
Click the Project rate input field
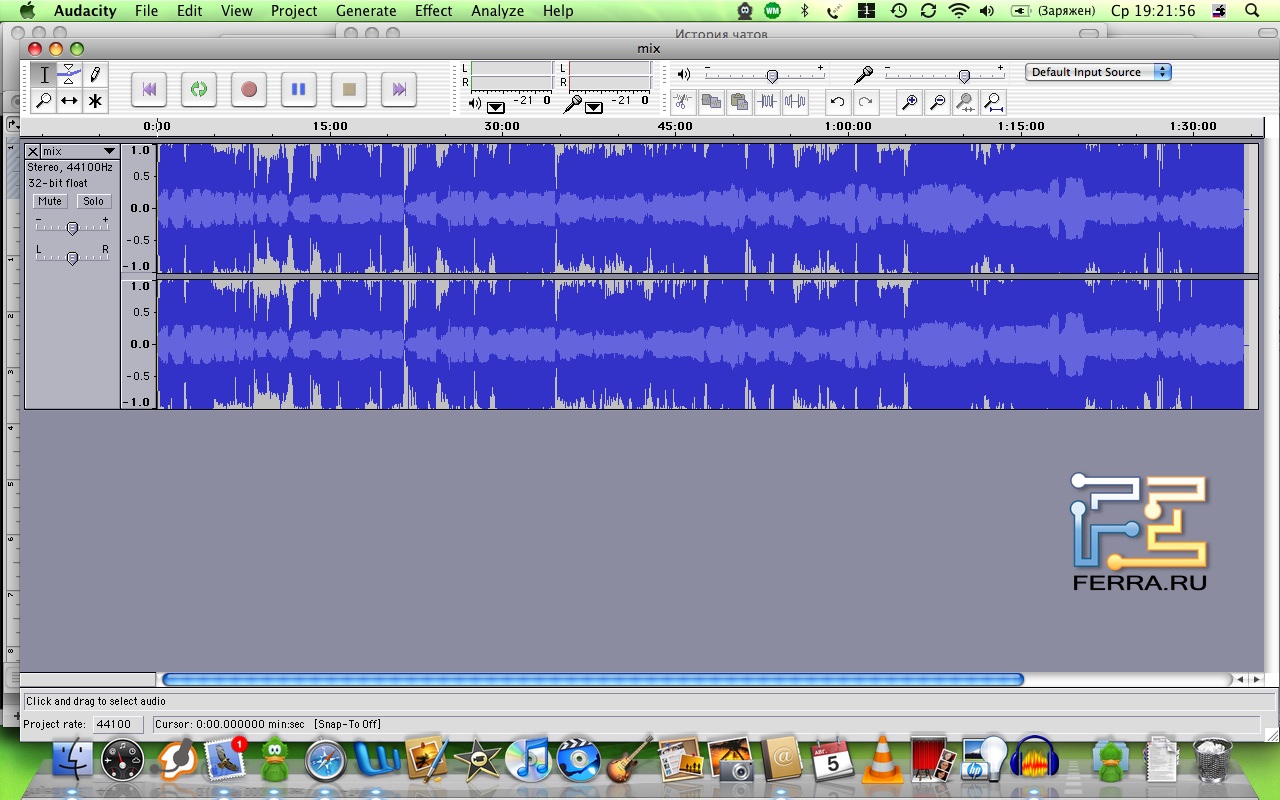(118, 724)
